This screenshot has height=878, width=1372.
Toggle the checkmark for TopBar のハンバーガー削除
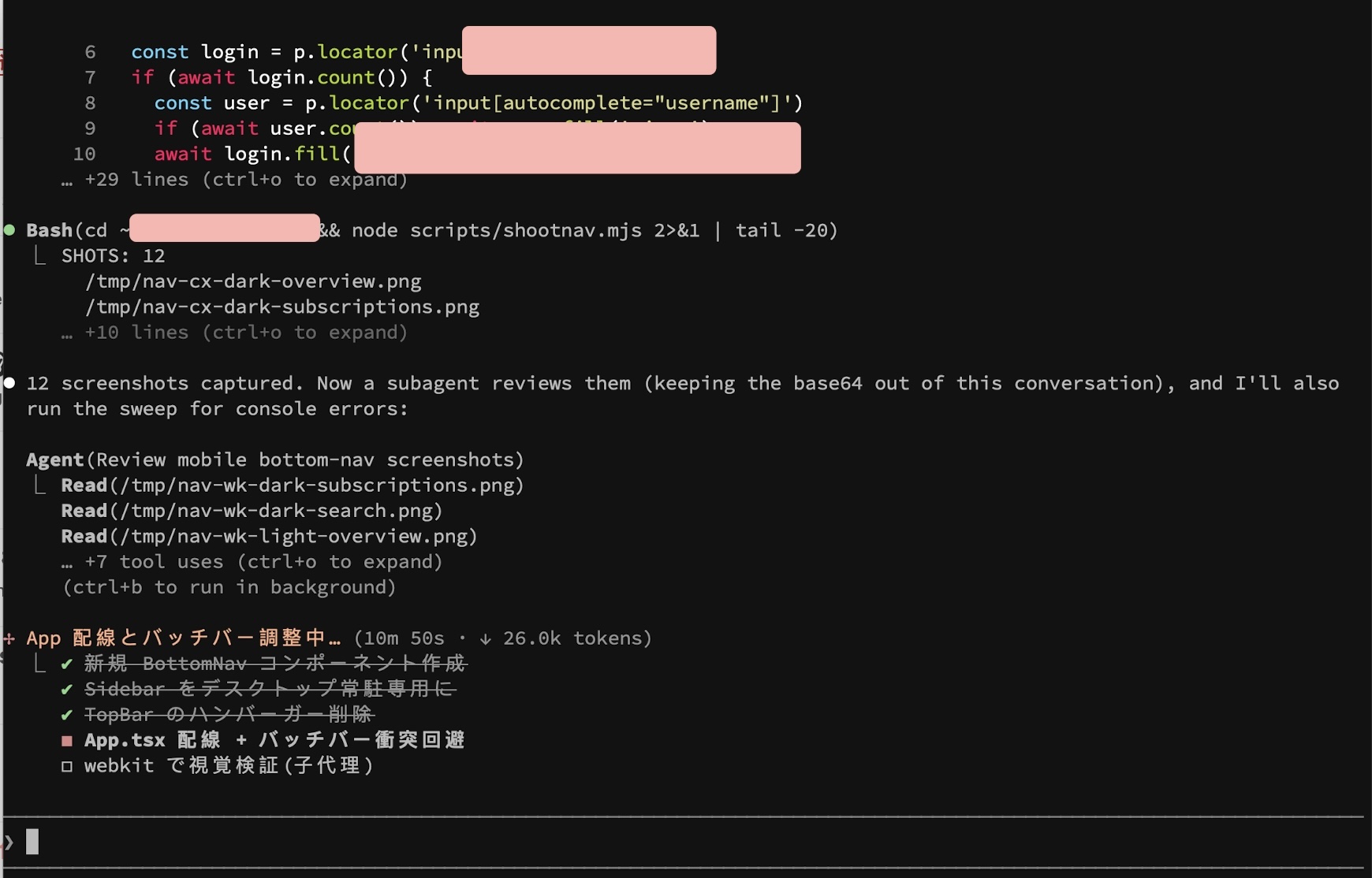point(67,715)
